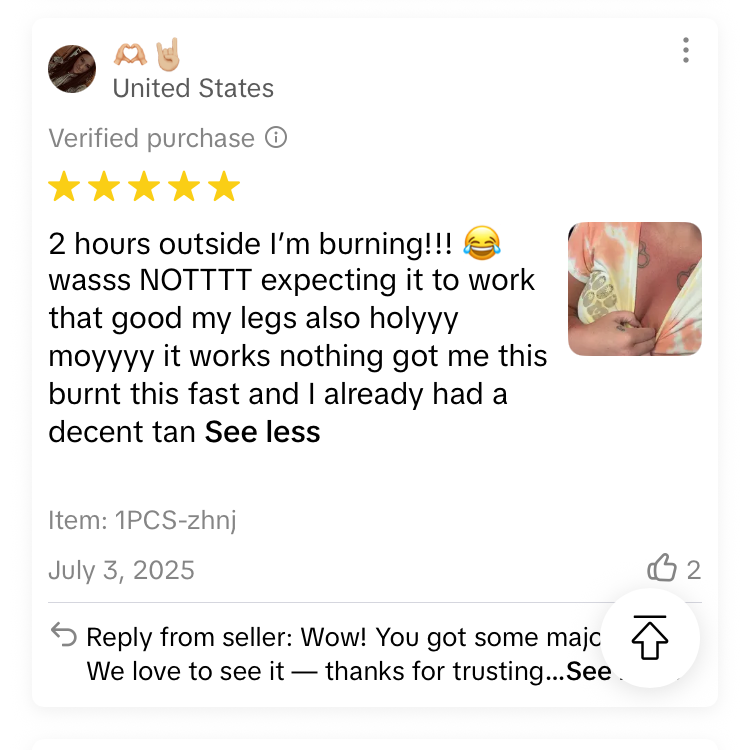Click the heart hands emoji in username
750x750 pixels.
click(x=130, y=54)
